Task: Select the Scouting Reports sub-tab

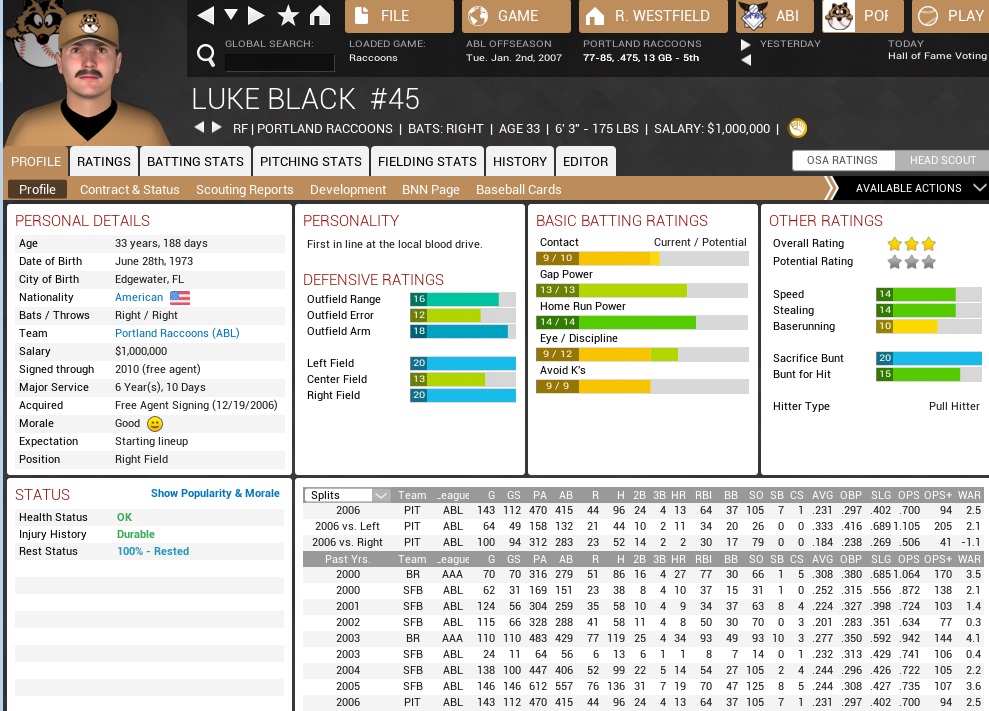Action: click(244, 189)
